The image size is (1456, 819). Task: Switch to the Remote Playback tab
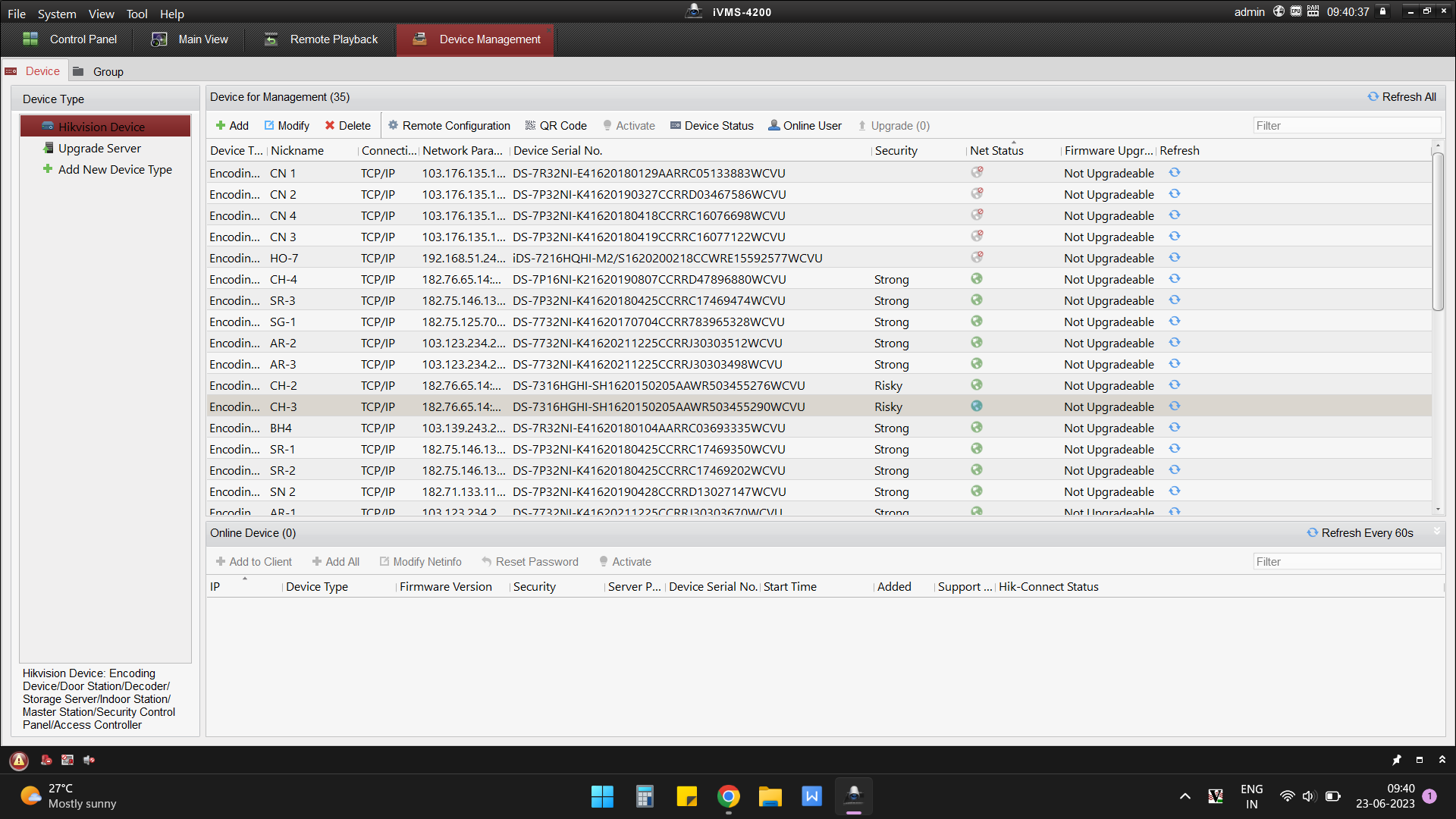(x=320, y=39)
